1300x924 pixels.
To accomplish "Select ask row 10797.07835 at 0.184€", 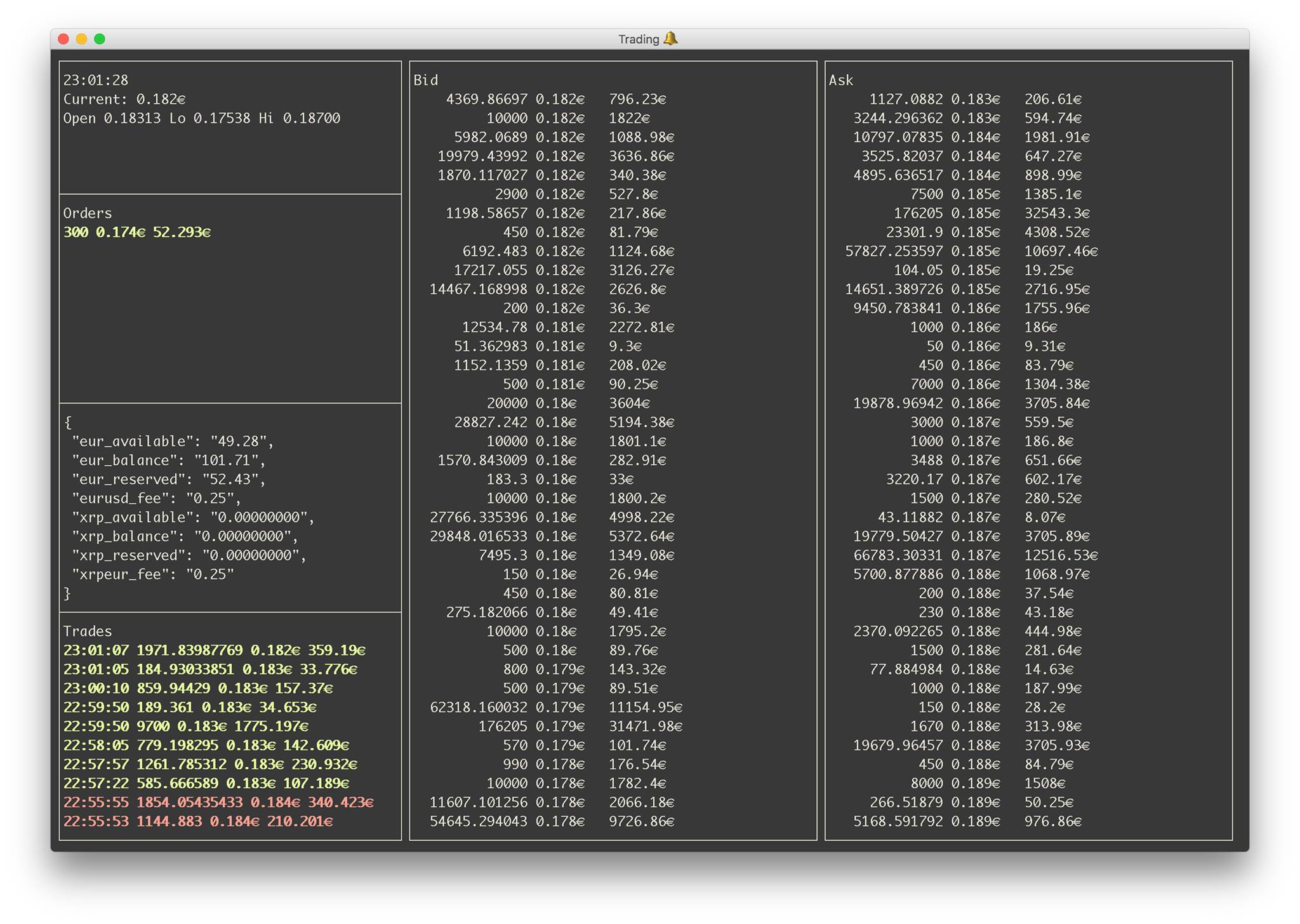I will 972,137.
